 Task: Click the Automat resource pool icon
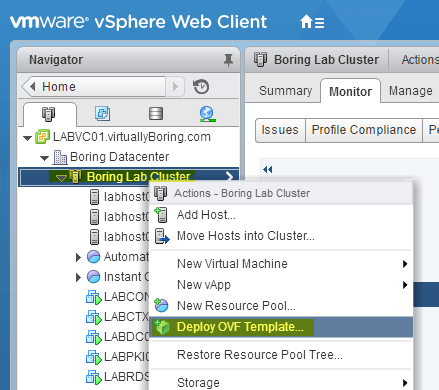pyautogui.click(x=93, y=257)
